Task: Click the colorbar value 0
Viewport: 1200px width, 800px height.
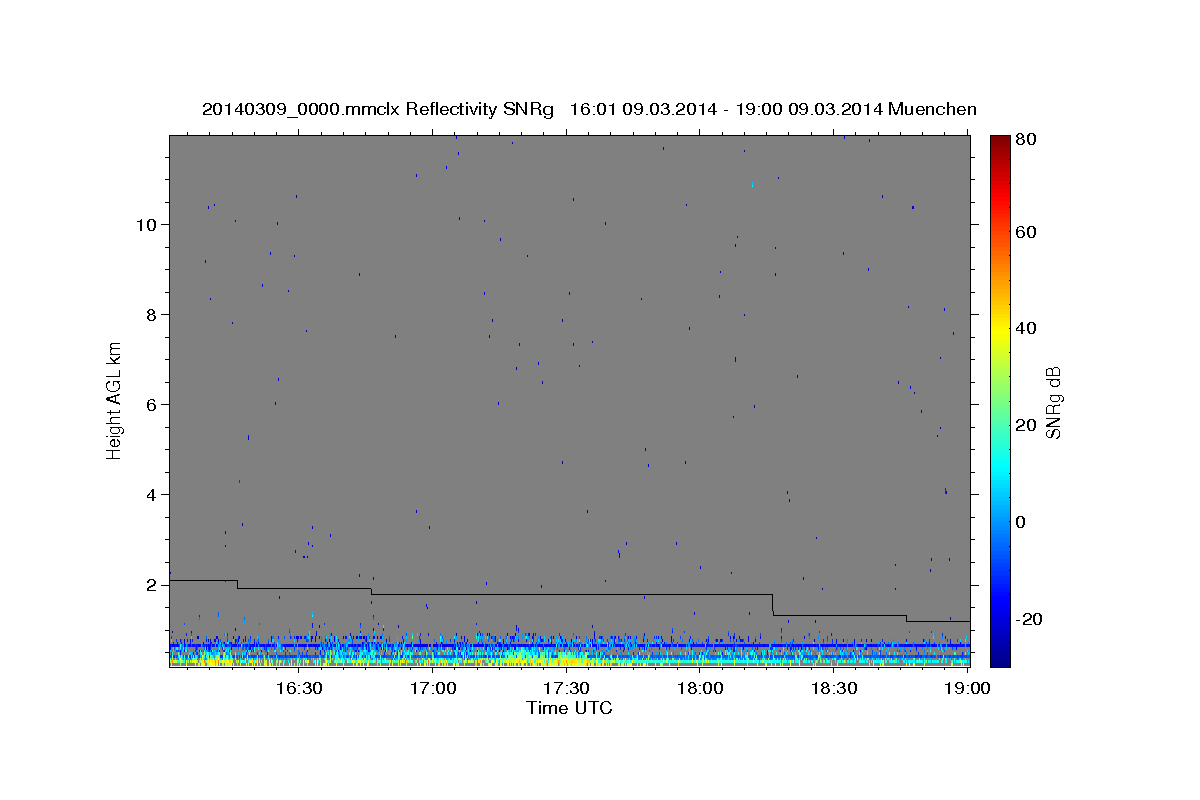Action: 1021,522
